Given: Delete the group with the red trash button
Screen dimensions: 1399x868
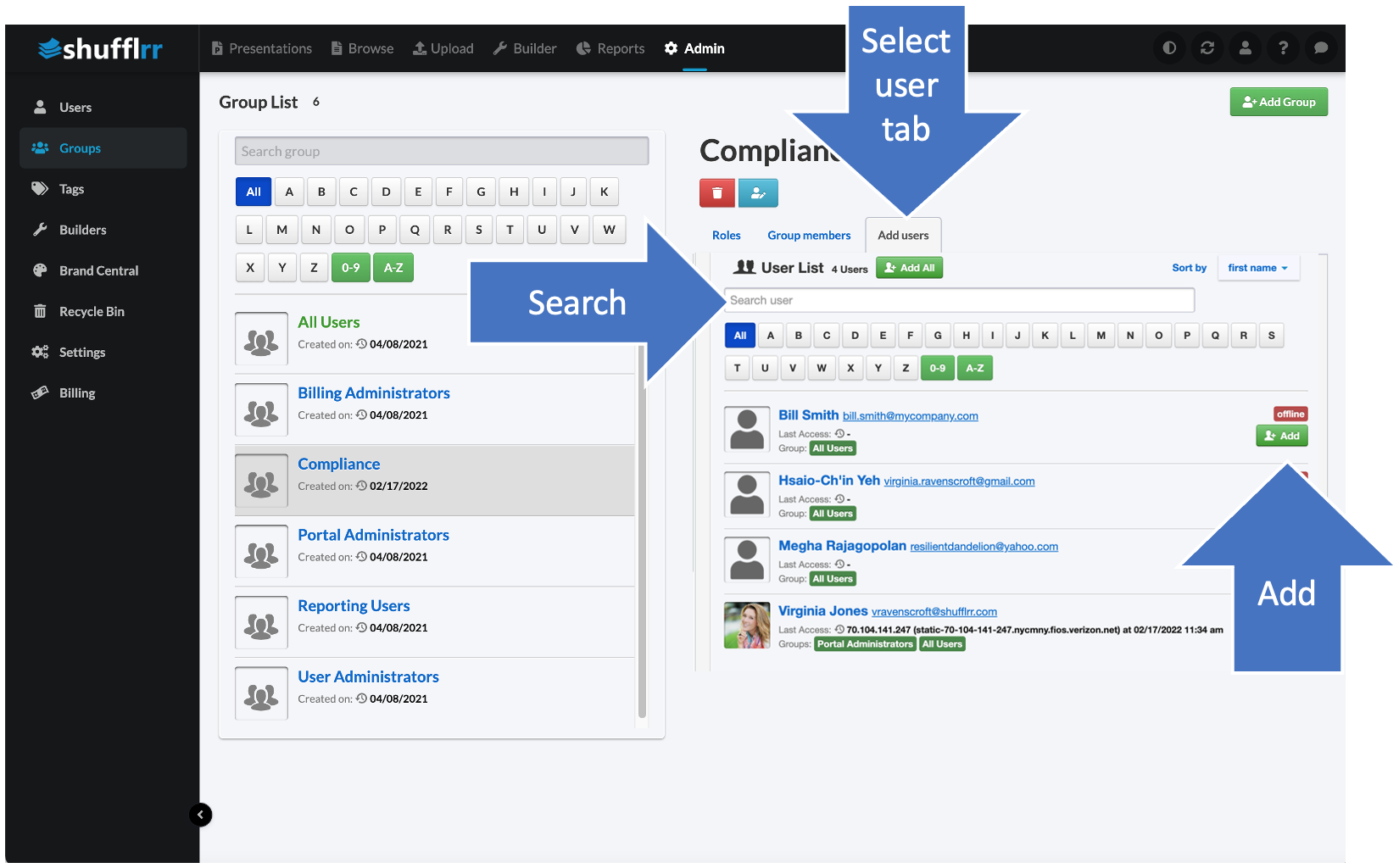Looking at the screenshot, I should click(717, 193).
